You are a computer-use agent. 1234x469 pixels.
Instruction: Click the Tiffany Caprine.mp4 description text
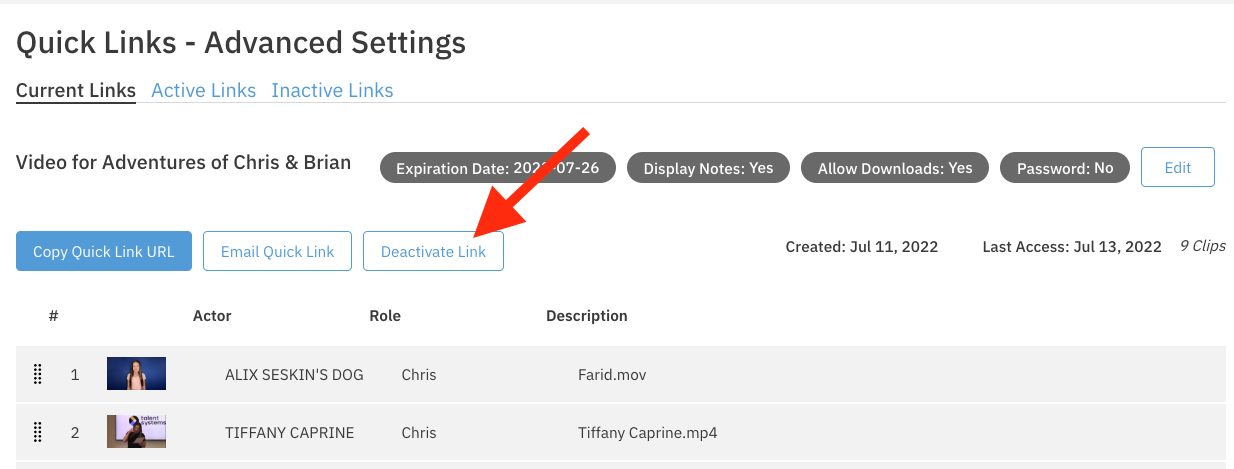coord(647,433)
